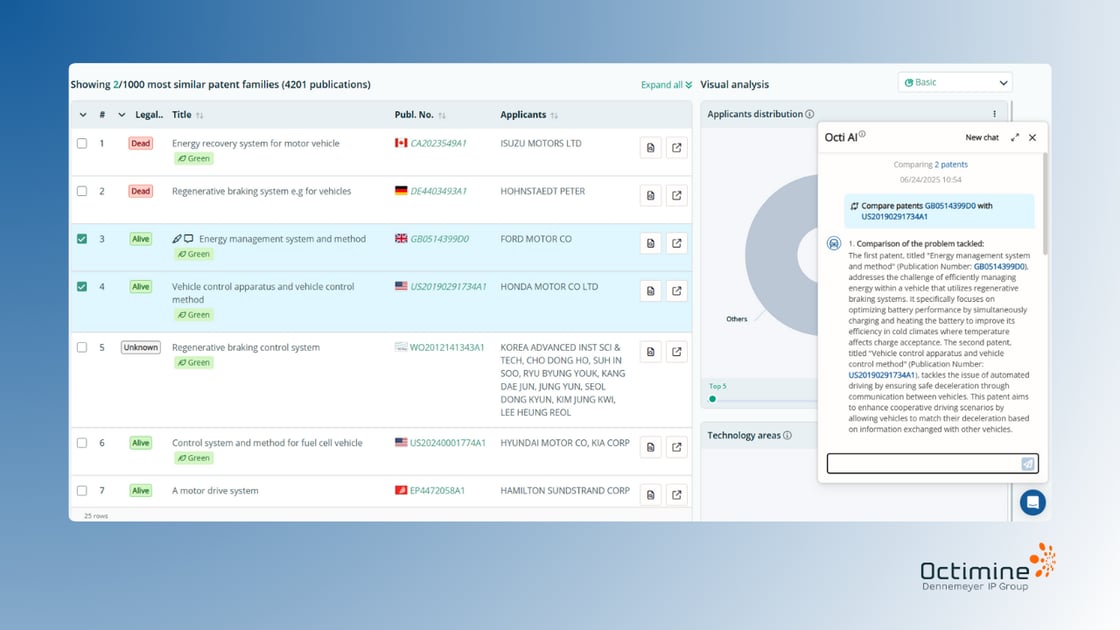Image resolution: width=1120 pixels, height=630 pixels.
Task: Sort table by Title column
Action: point(199,115)
